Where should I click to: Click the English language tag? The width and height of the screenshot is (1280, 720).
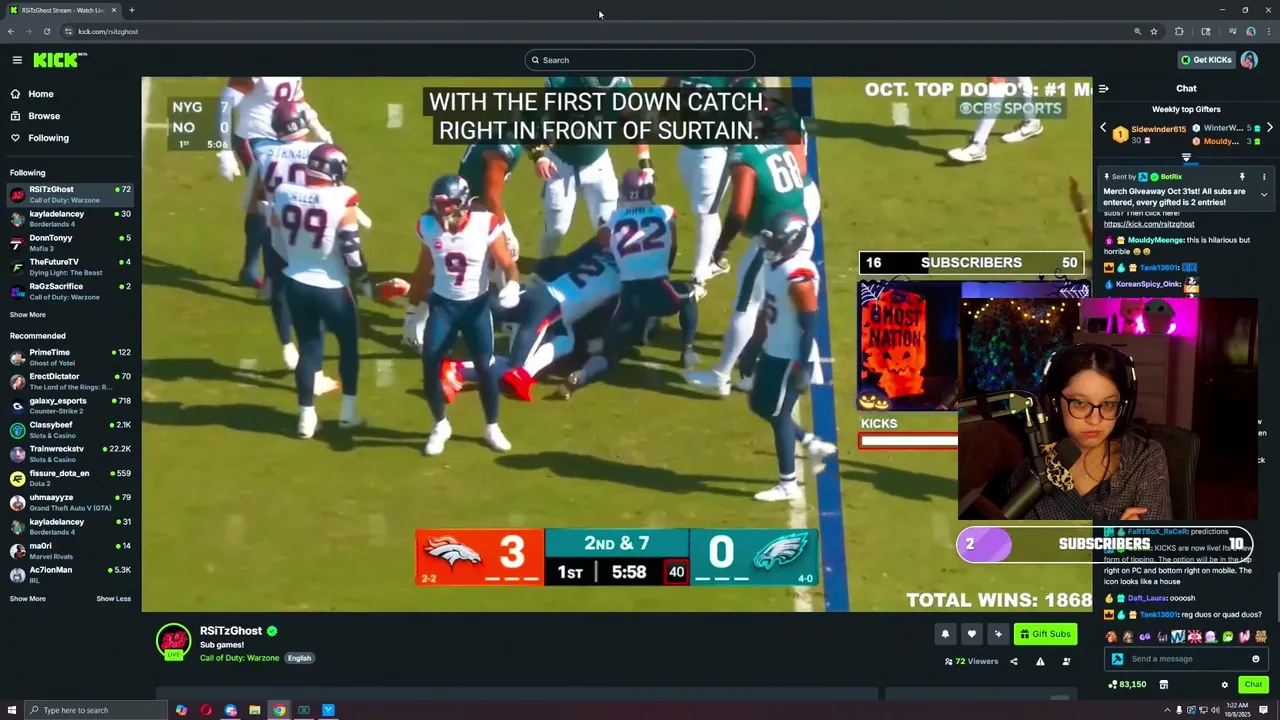(x=299, y=658)
